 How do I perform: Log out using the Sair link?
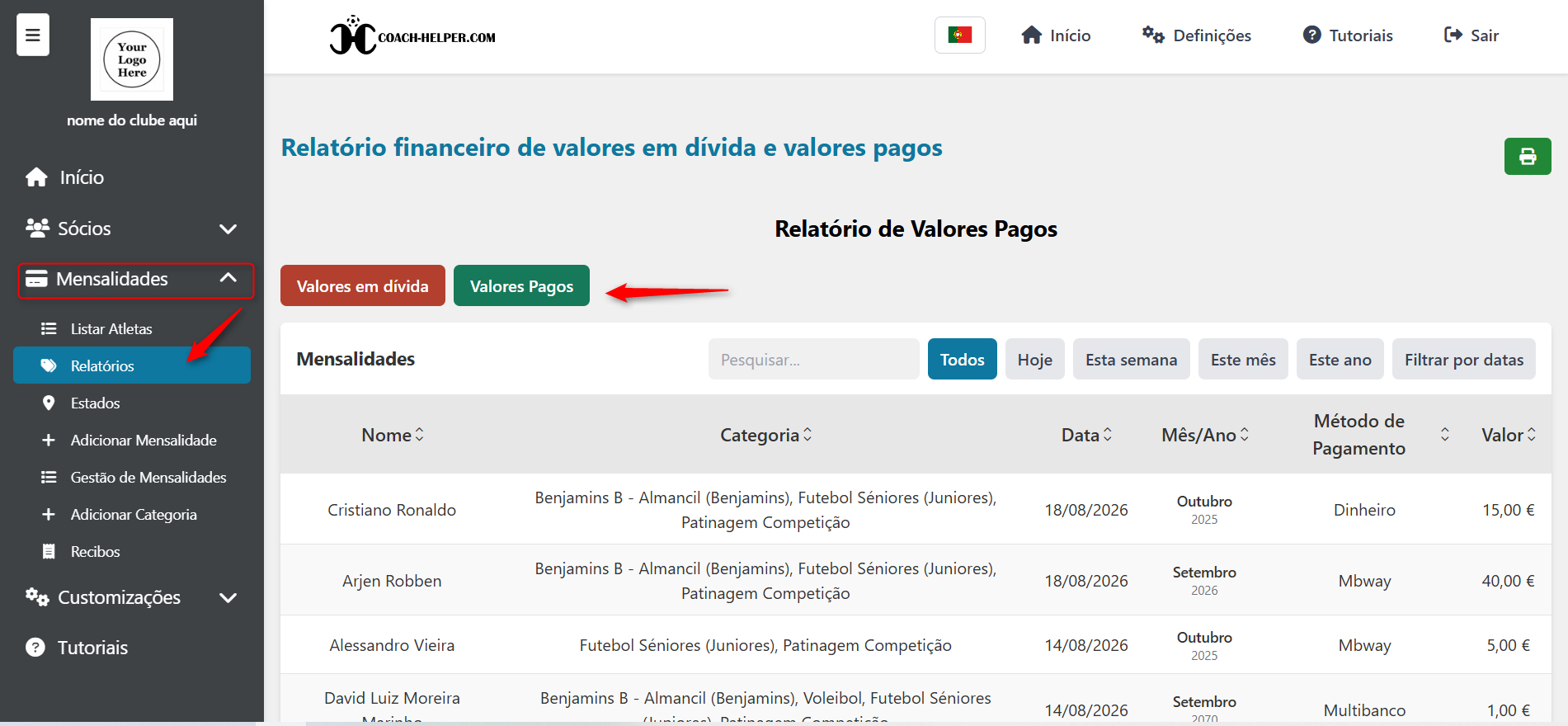(x=1471, y=35)
